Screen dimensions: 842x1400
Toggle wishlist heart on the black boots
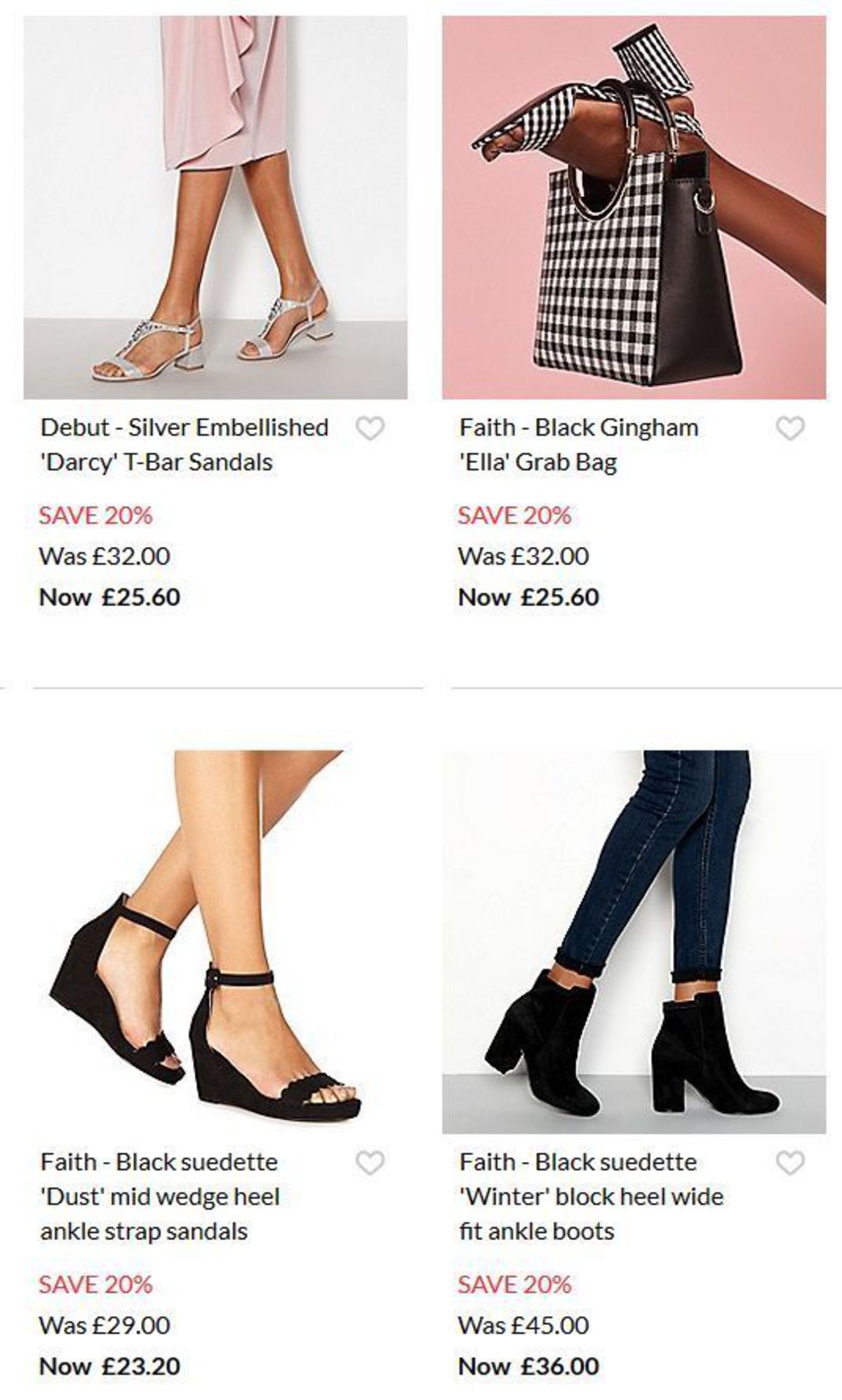[x=791, y=1161]
